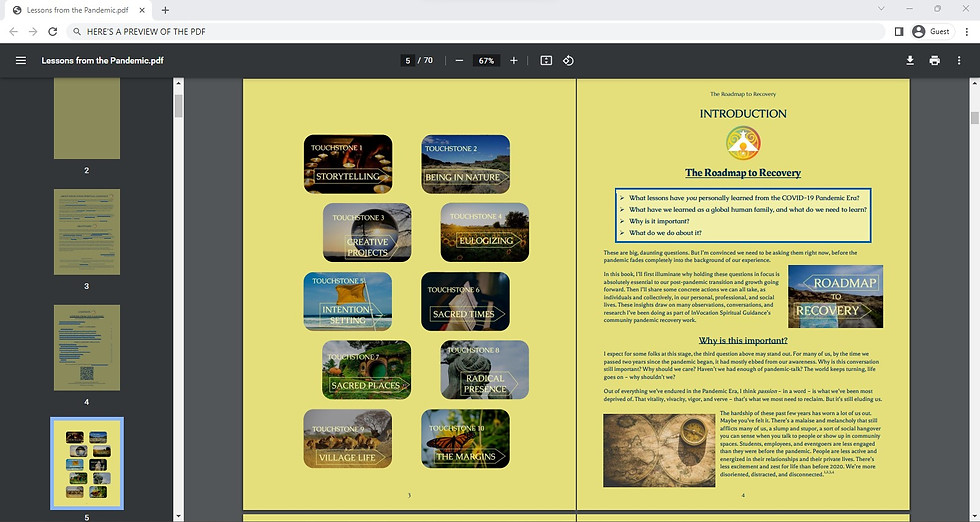Screen dimensions: 980x522
Task: Click the Touchstone 3 Creative Projects tile
Action: [x=368, y=233]
